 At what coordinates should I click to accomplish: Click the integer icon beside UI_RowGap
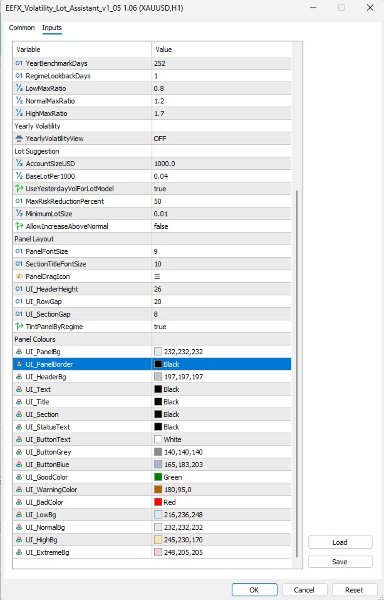point(19,302)
